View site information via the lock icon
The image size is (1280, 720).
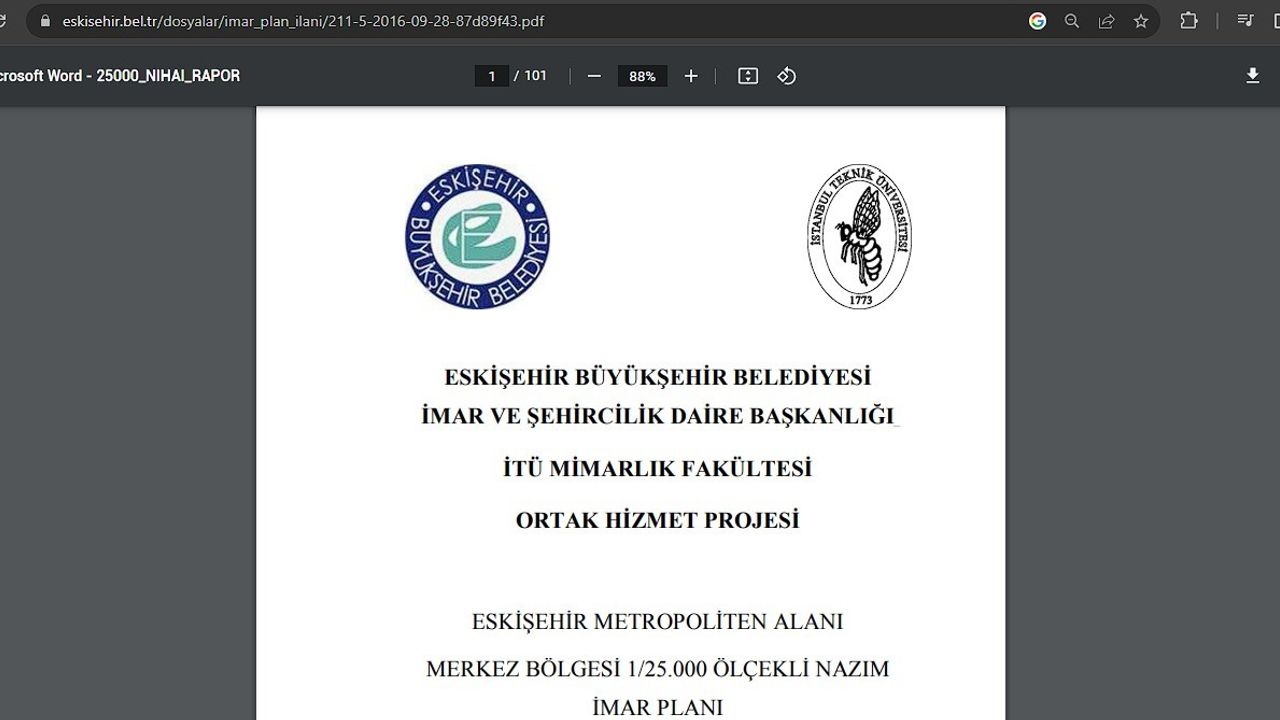pyautogui.click(x=45, y=21)
